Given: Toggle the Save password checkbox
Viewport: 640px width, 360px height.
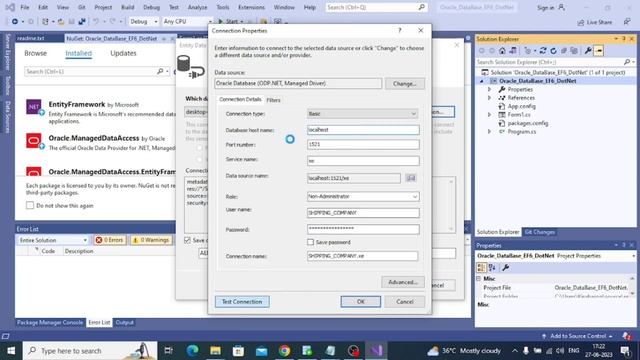Looking at the screenshot, I should click(x=311, y=242).
